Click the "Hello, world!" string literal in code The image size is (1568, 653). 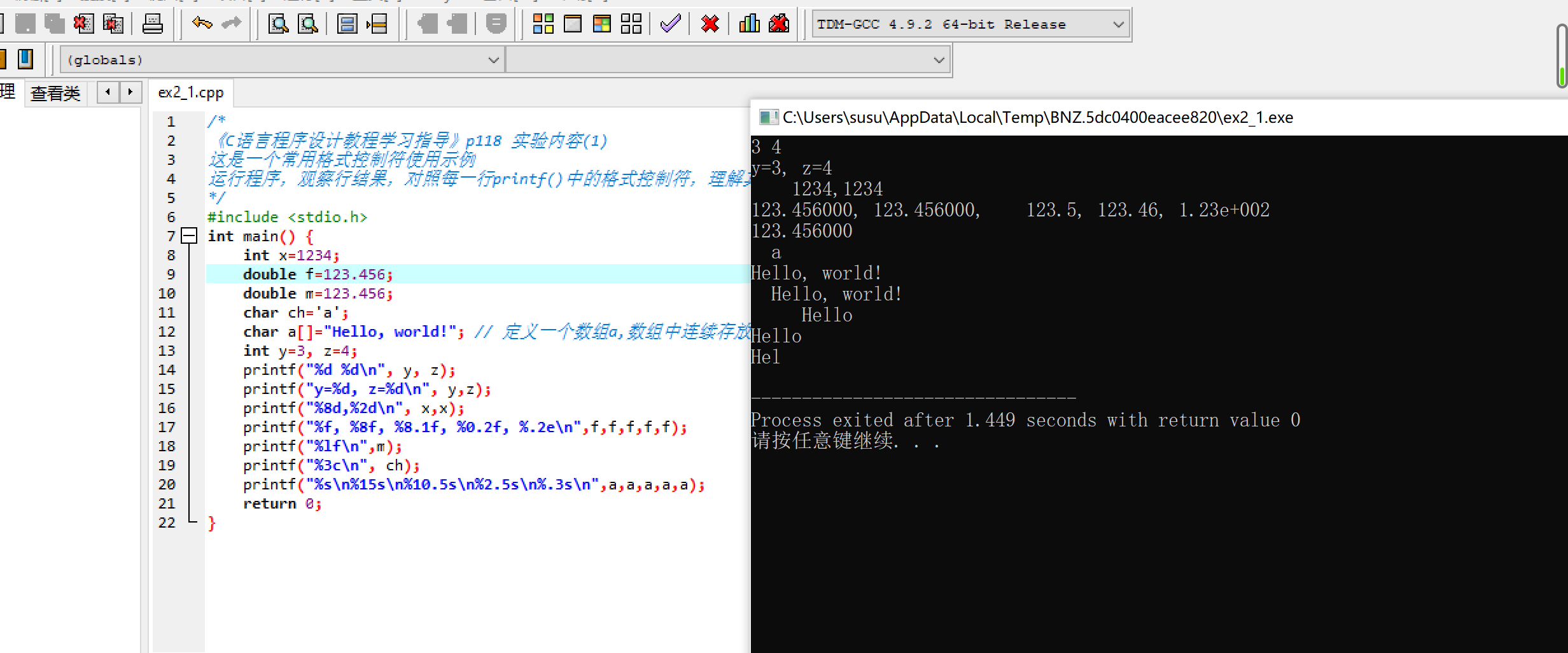(391, 332)
